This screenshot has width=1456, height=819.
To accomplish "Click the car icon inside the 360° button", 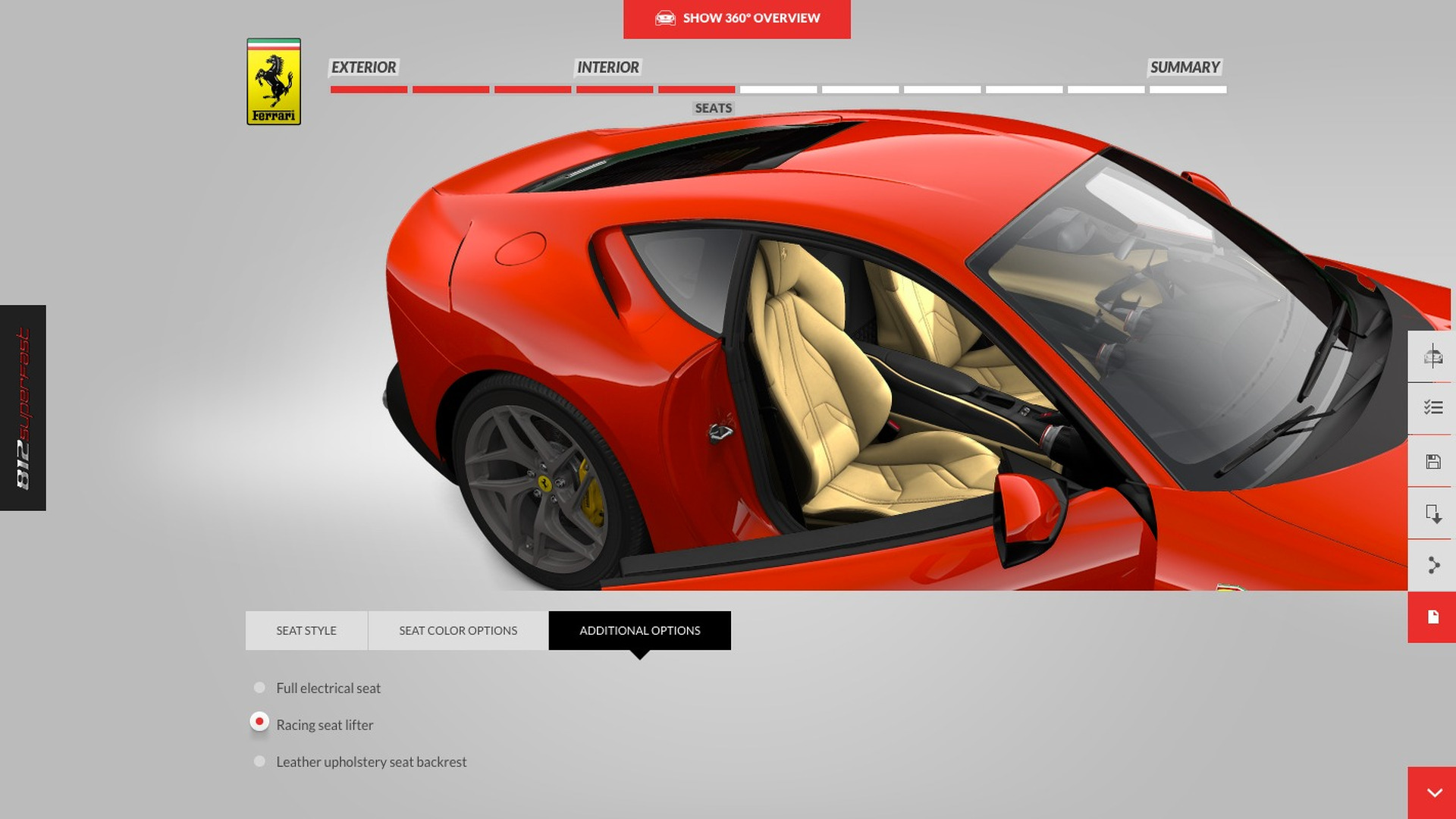I will (666, 18).
